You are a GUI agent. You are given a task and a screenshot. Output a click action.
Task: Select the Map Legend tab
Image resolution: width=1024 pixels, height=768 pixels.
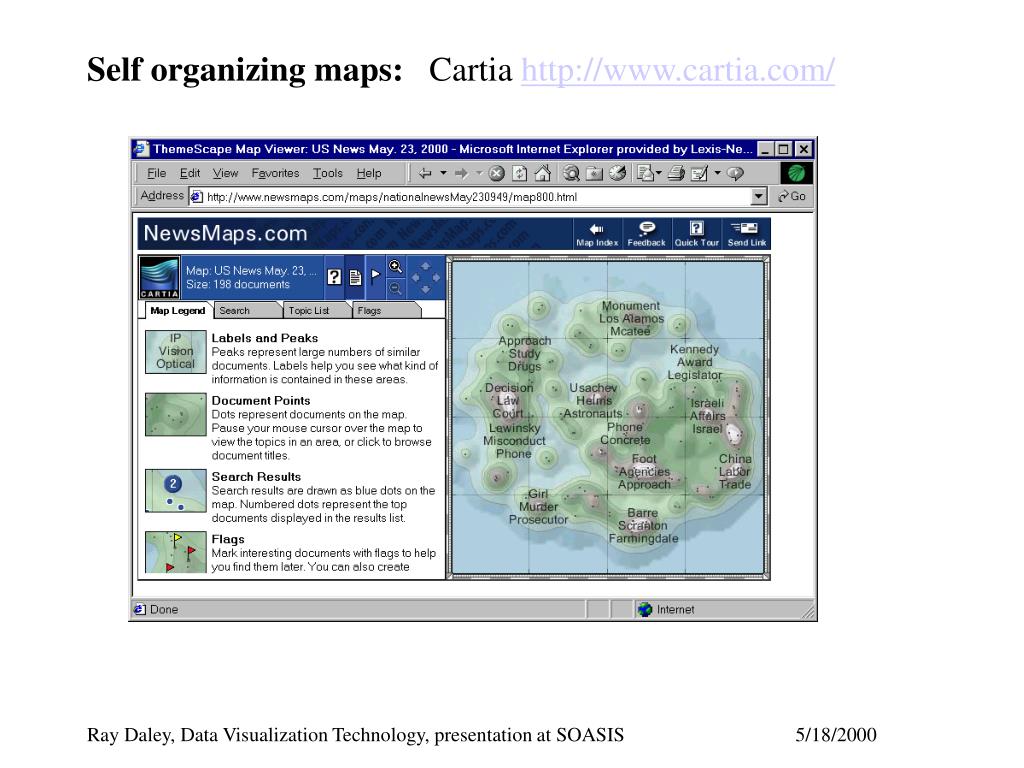[x=177, y=310]
